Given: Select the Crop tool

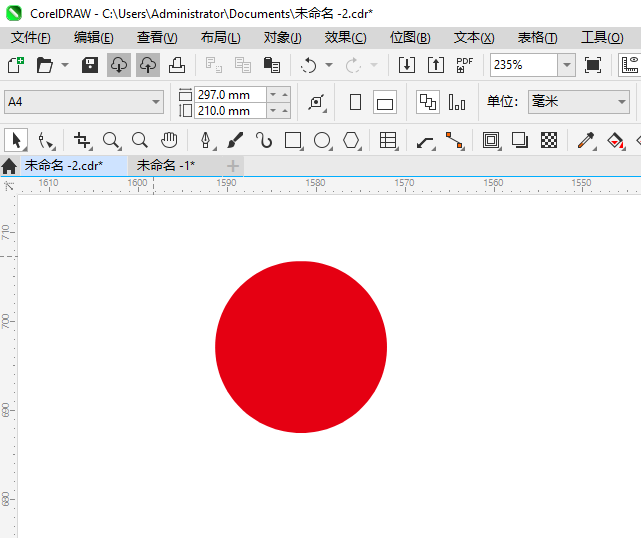Looking at the screenshot, I should pyautogui.click(x=82, y=140).
